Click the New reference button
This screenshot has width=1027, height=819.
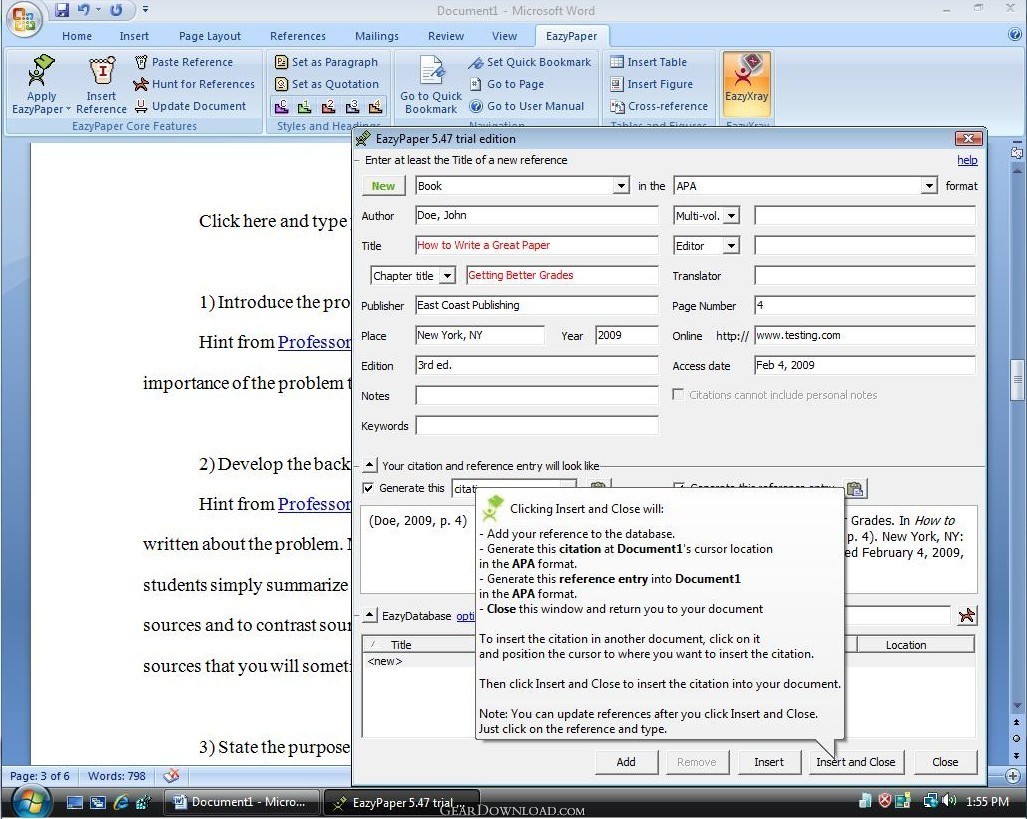[x=383, y=186]
